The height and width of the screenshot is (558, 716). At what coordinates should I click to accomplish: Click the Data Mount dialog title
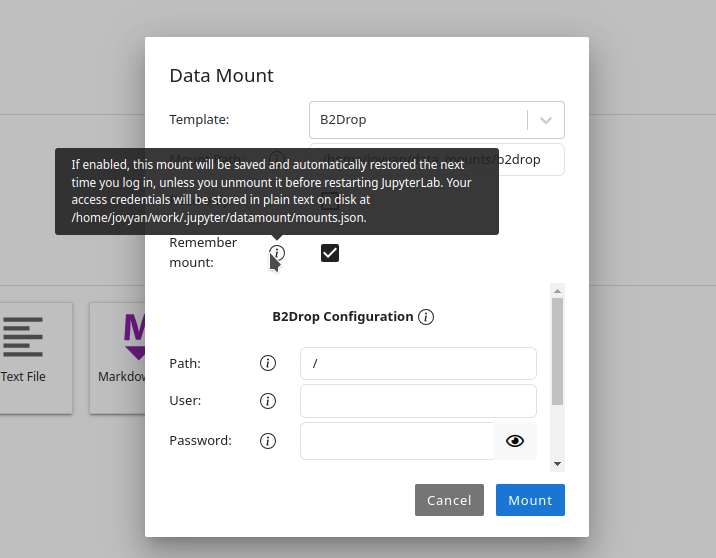click(x=221, y=75)
